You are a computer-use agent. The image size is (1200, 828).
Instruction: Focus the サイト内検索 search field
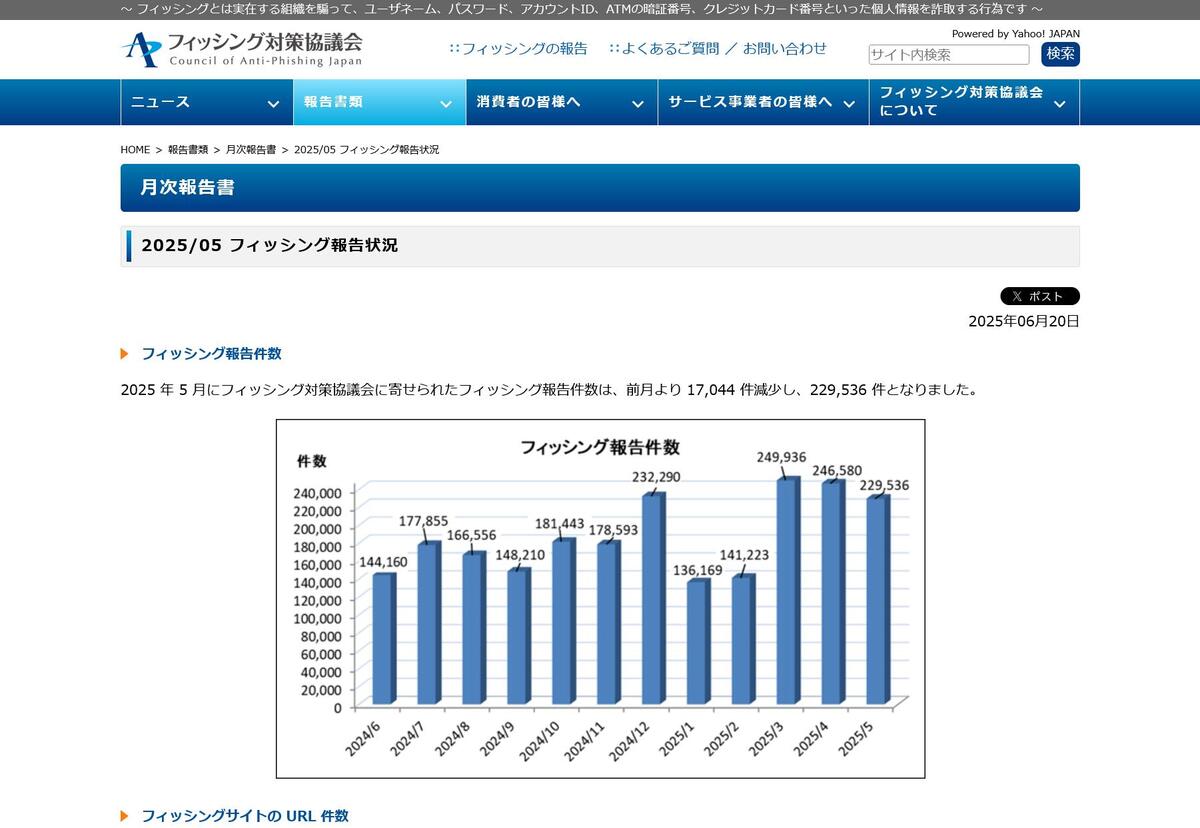[948, 55]
